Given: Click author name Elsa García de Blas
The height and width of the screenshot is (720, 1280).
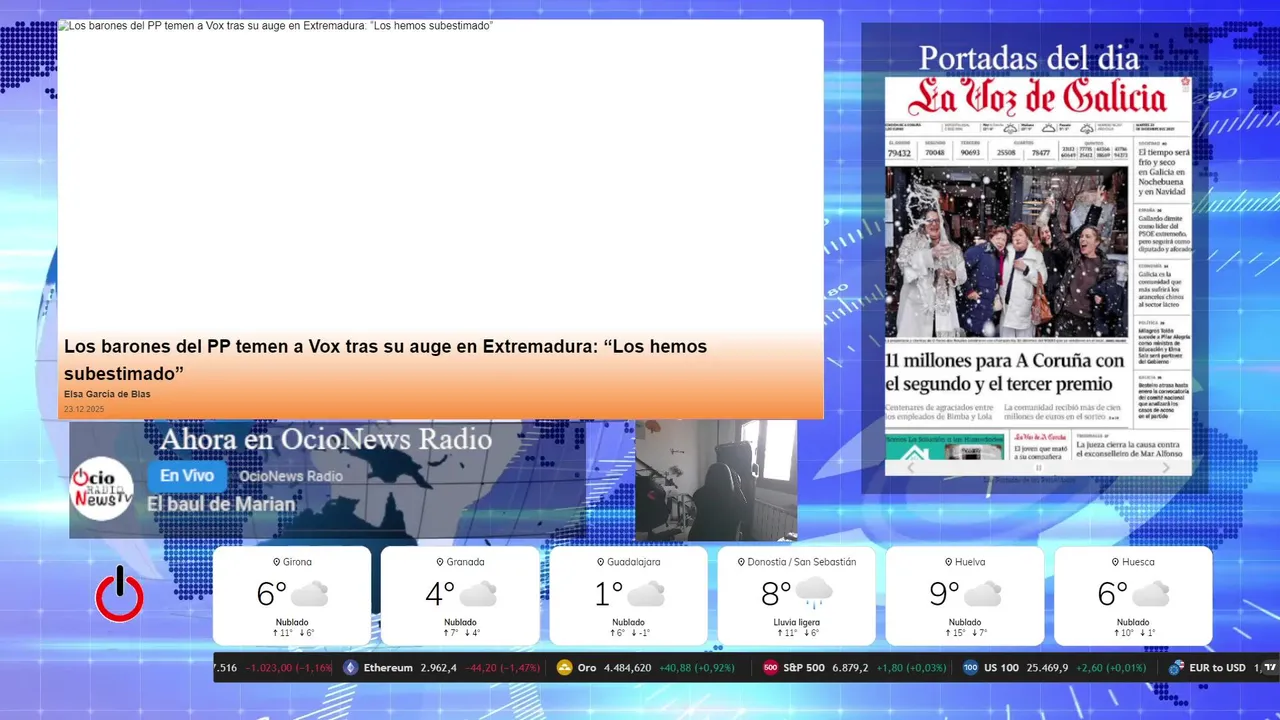Looking at the screenshot, I should [107, 394].
